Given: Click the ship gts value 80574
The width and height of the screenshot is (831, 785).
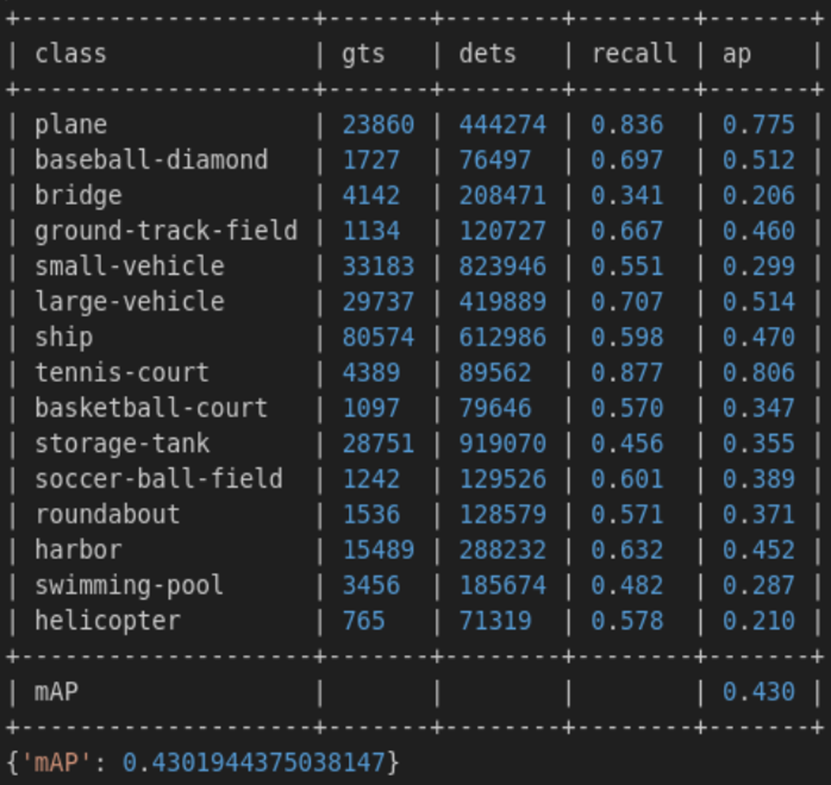Looking at the screenshot, I should [x=378, y=338].
